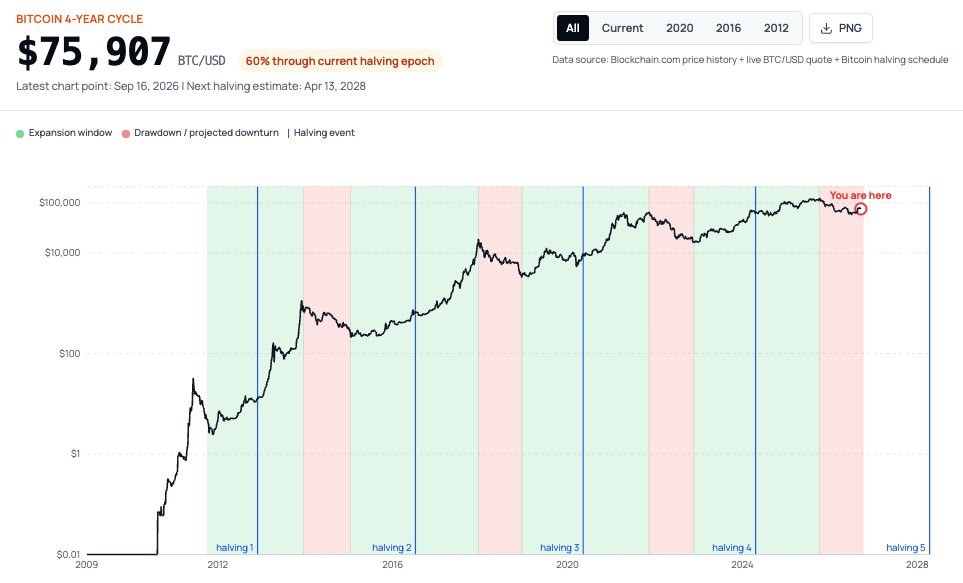Click the halving 1 marker label
This screenshot has width=963, height=583.
[x=235, y=547]
